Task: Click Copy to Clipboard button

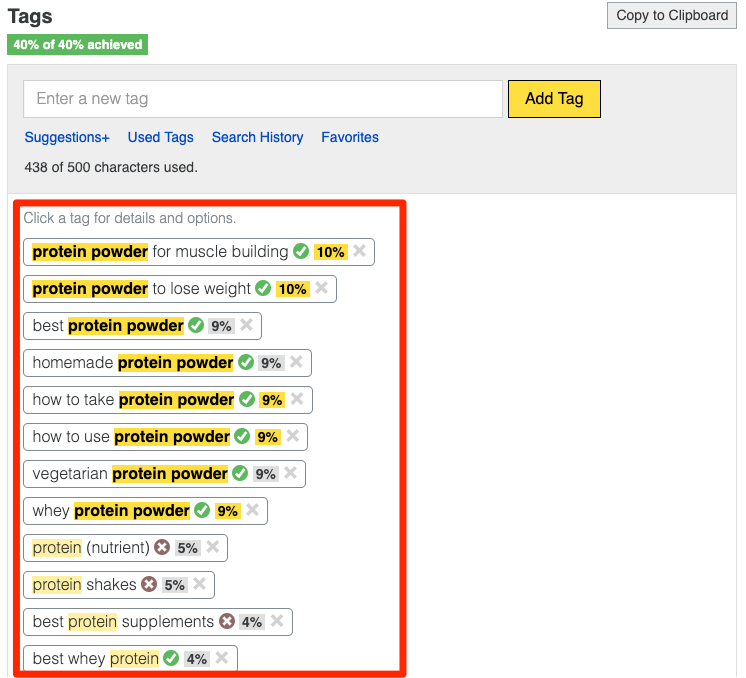Action: click(x=672, y=15)
